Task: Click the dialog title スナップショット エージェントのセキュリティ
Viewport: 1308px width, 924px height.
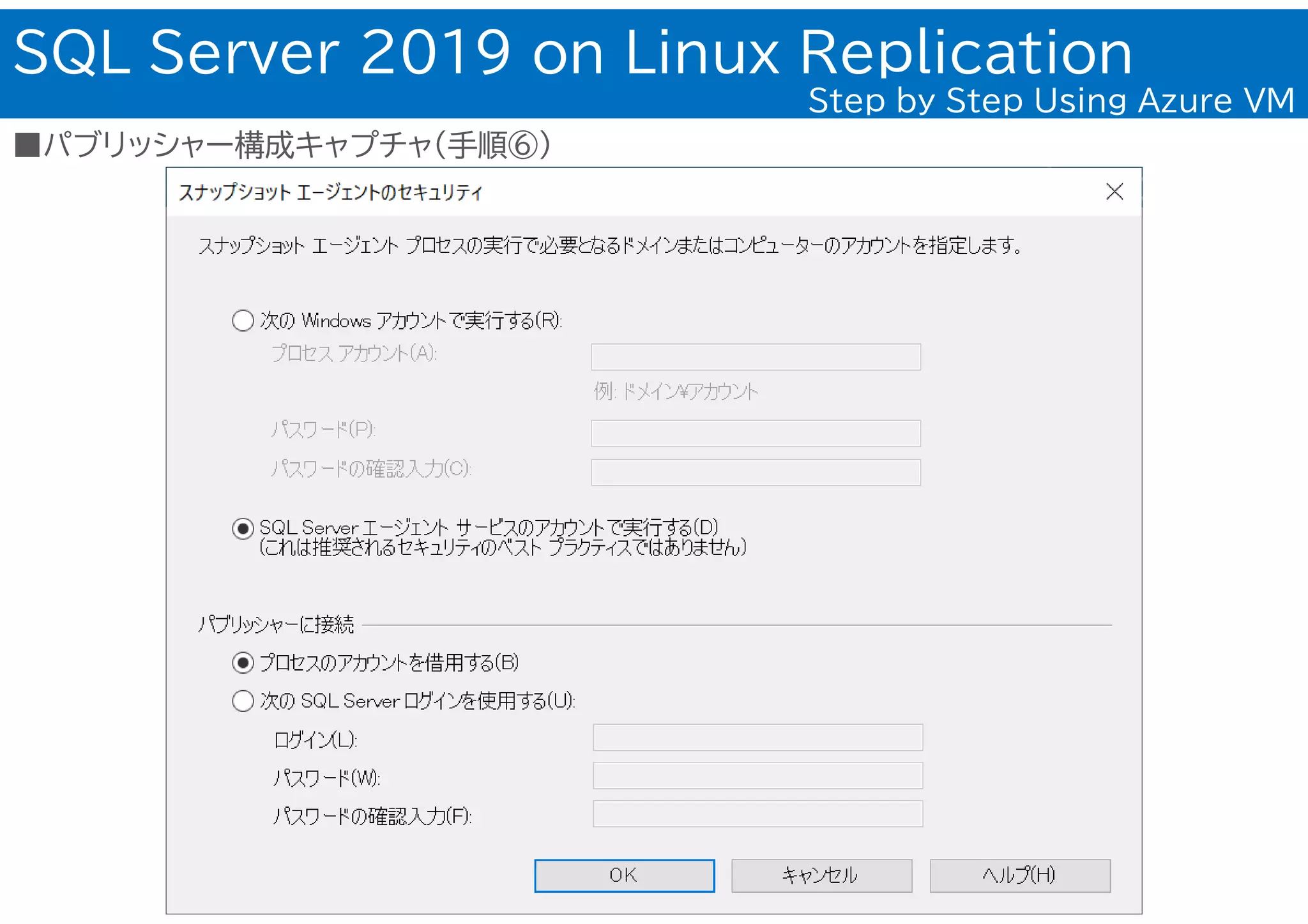Action: click(x=330, y=192)
